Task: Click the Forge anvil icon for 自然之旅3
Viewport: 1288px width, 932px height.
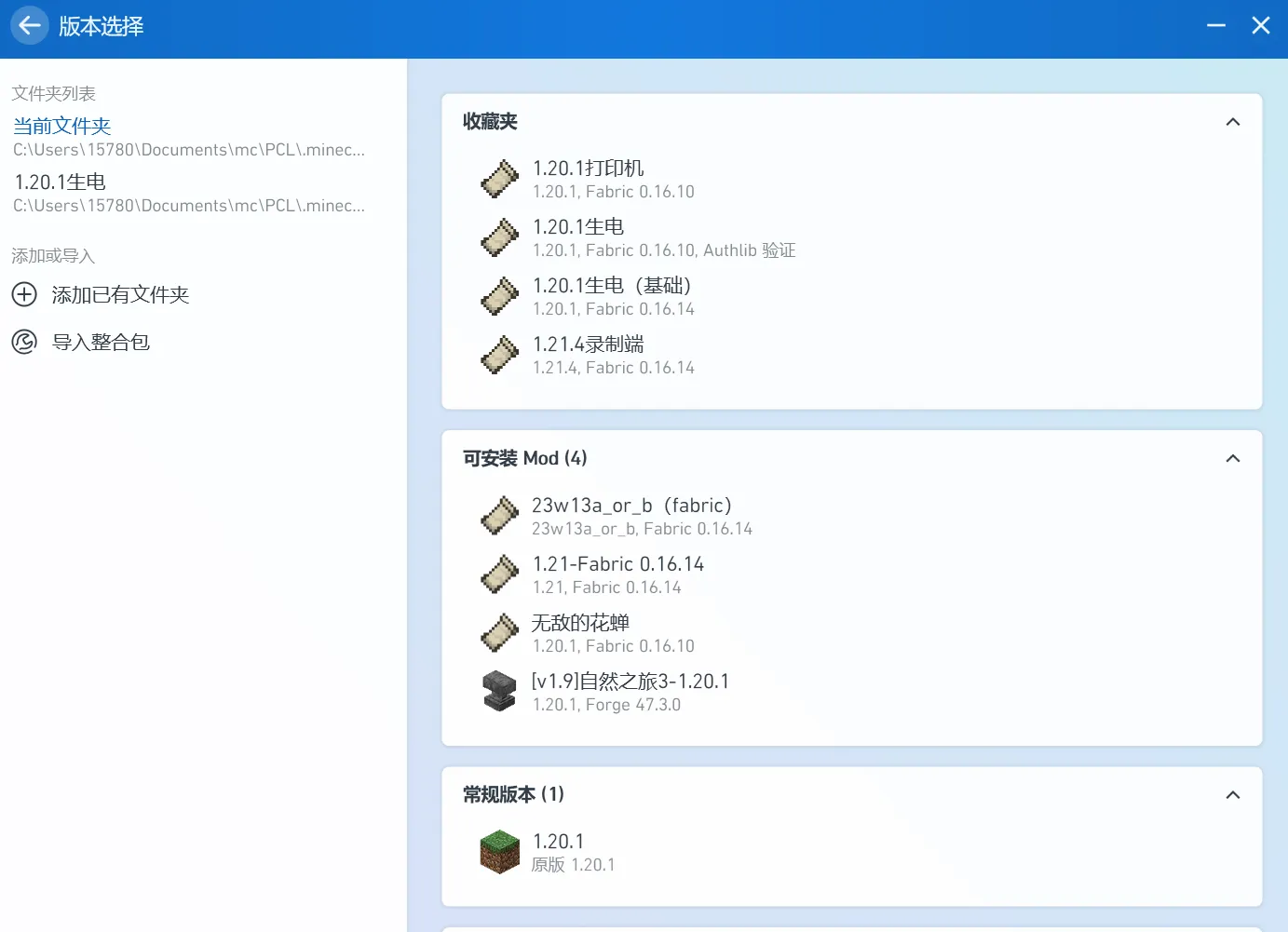Action: pyautogui.click(x=499, y=692)
